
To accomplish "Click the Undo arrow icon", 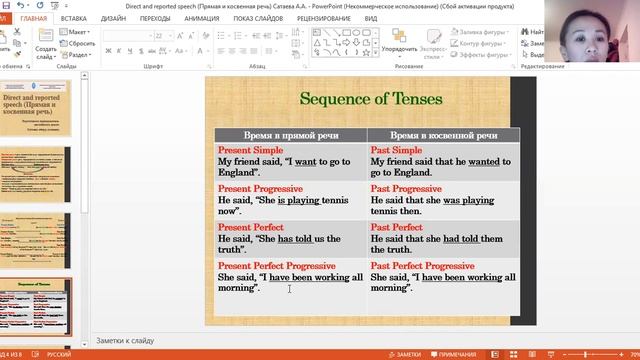I will coord(20,5).
